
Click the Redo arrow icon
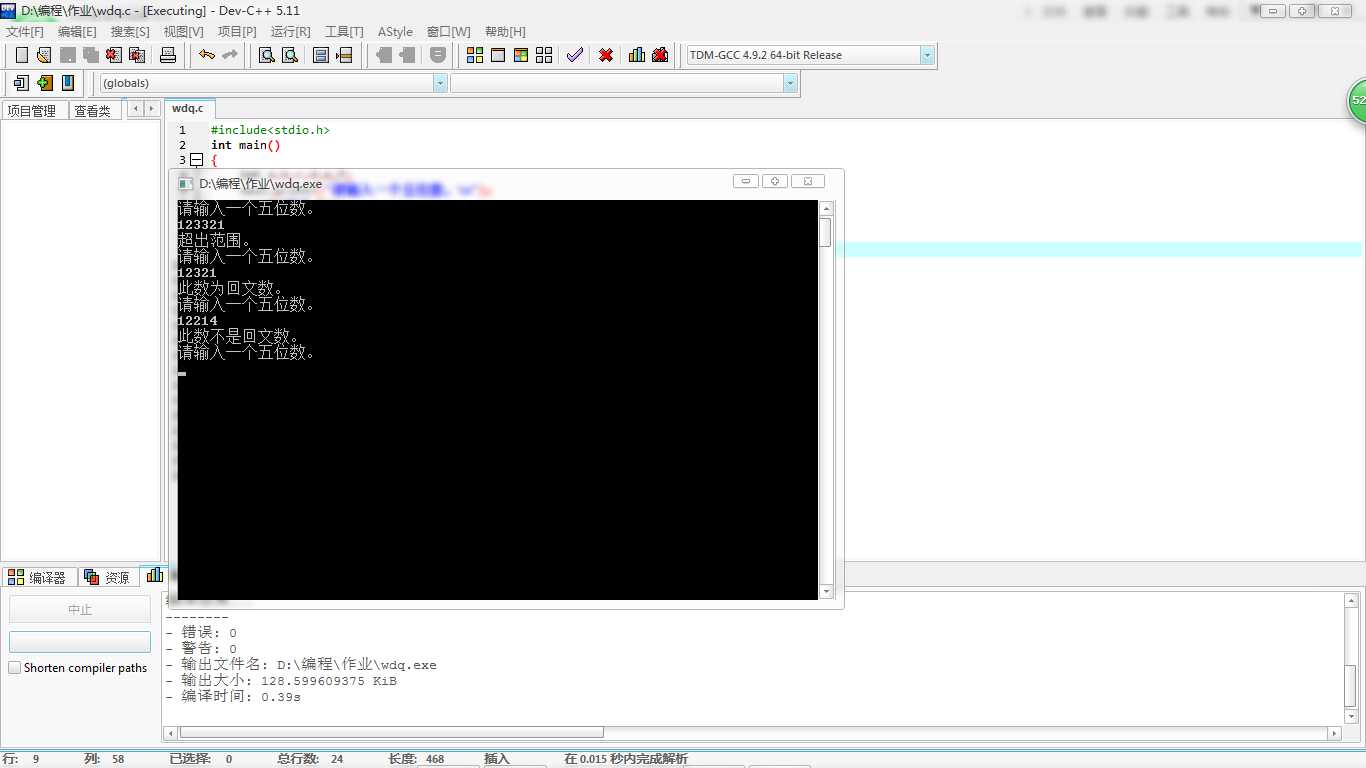230,55
